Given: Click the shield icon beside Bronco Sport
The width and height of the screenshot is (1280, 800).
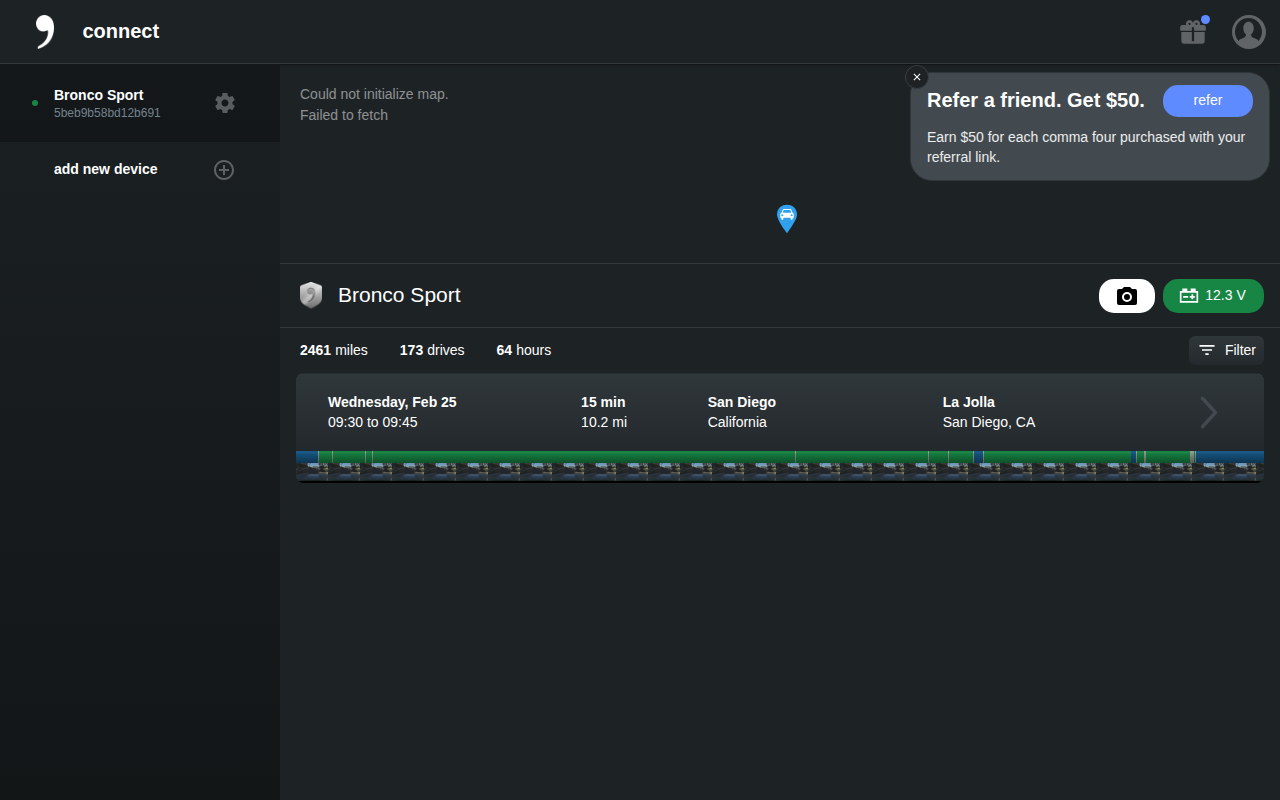Looking at the screenshot, I should pyautogui.click(x=311, y=295).
